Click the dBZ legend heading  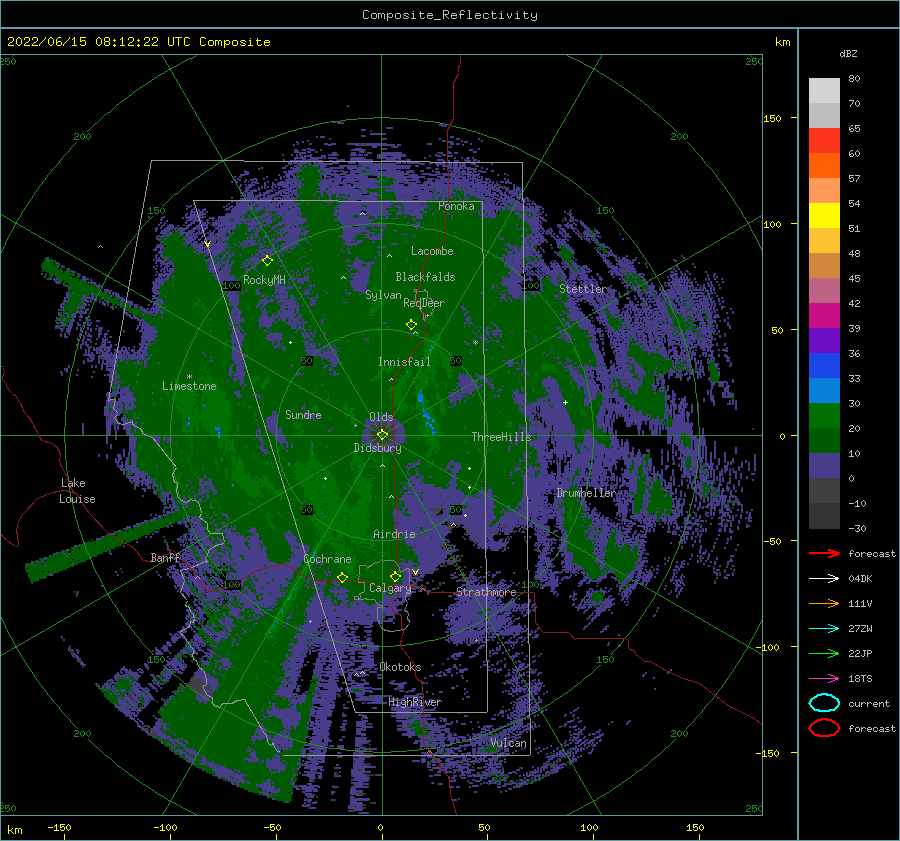coord(848,53)
